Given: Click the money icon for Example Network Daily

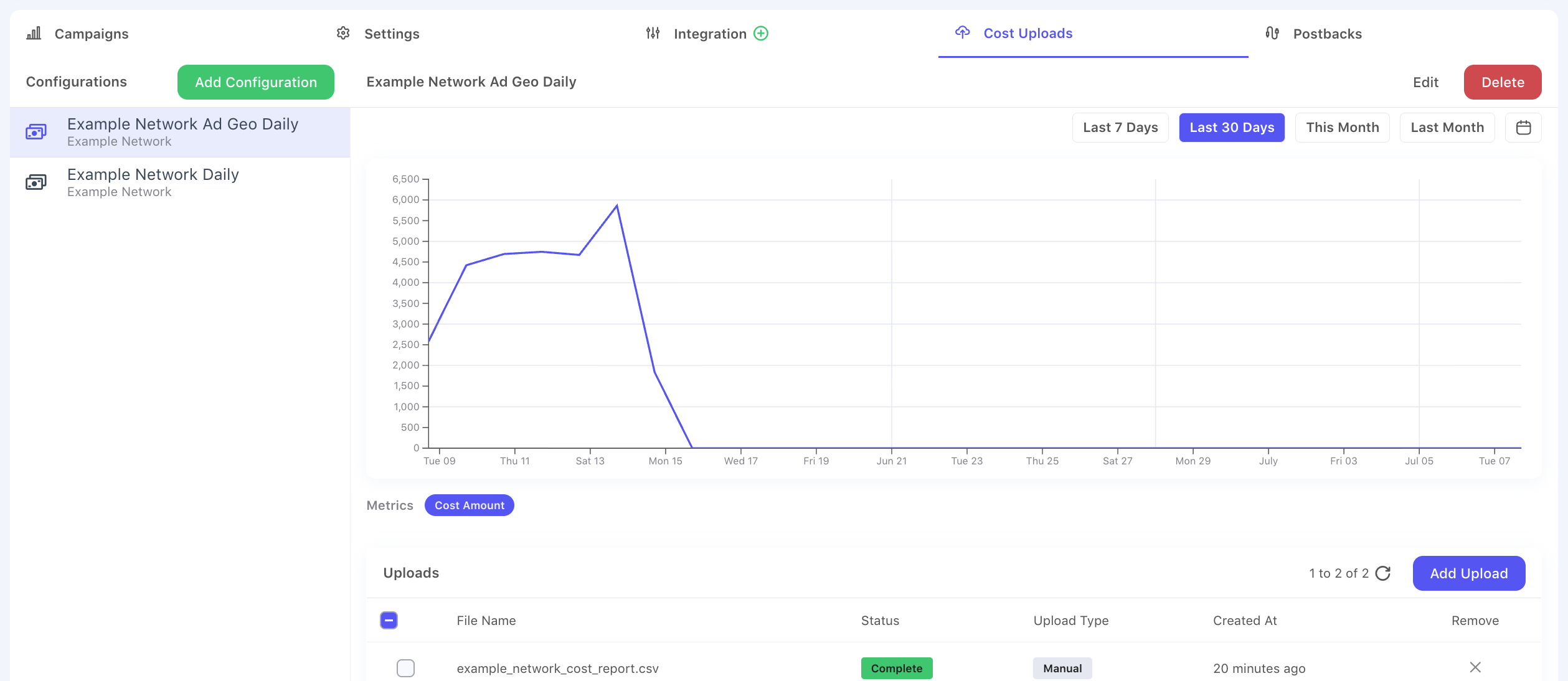Looking at the screenshot, I should point(36,182).
